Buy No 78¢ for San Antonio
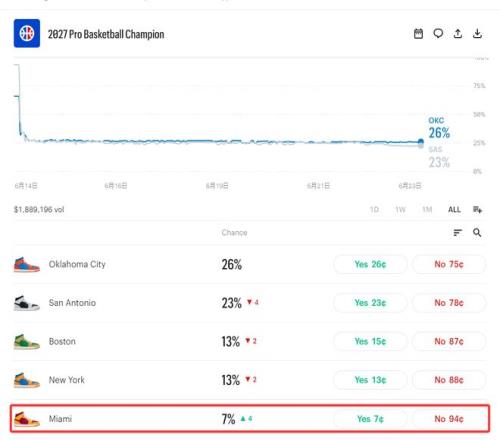The image size is (500, 440). click(x=449, y=303)
